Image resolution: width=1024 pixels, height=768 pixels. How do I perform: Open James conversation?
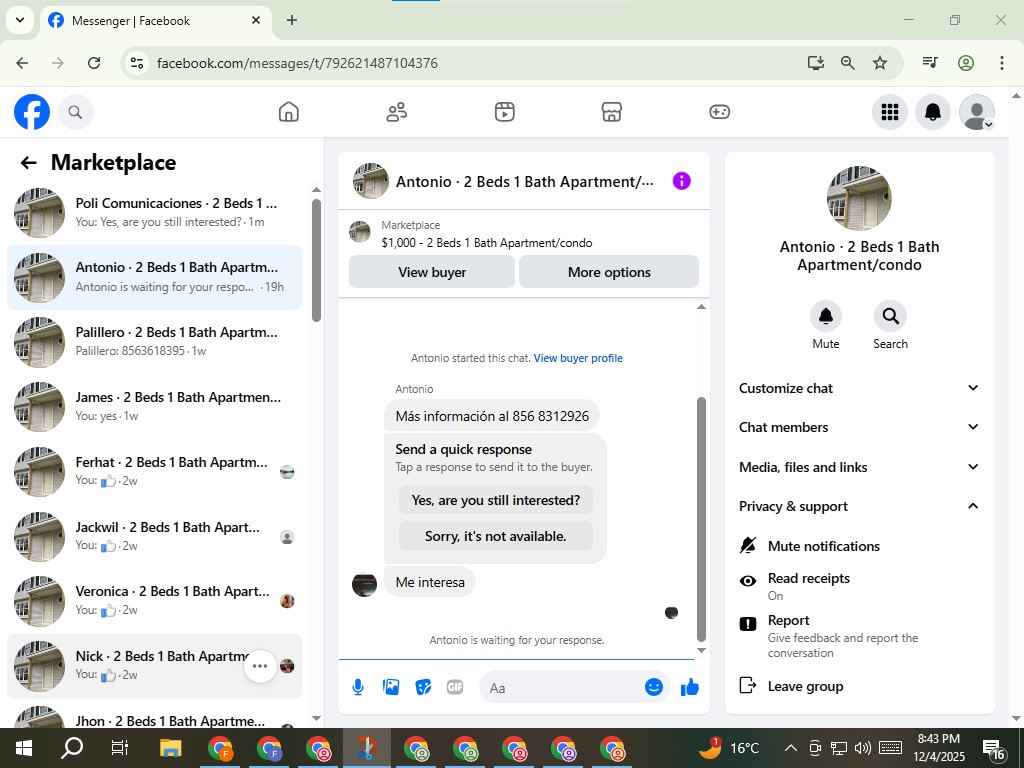(x=154, y=406)
